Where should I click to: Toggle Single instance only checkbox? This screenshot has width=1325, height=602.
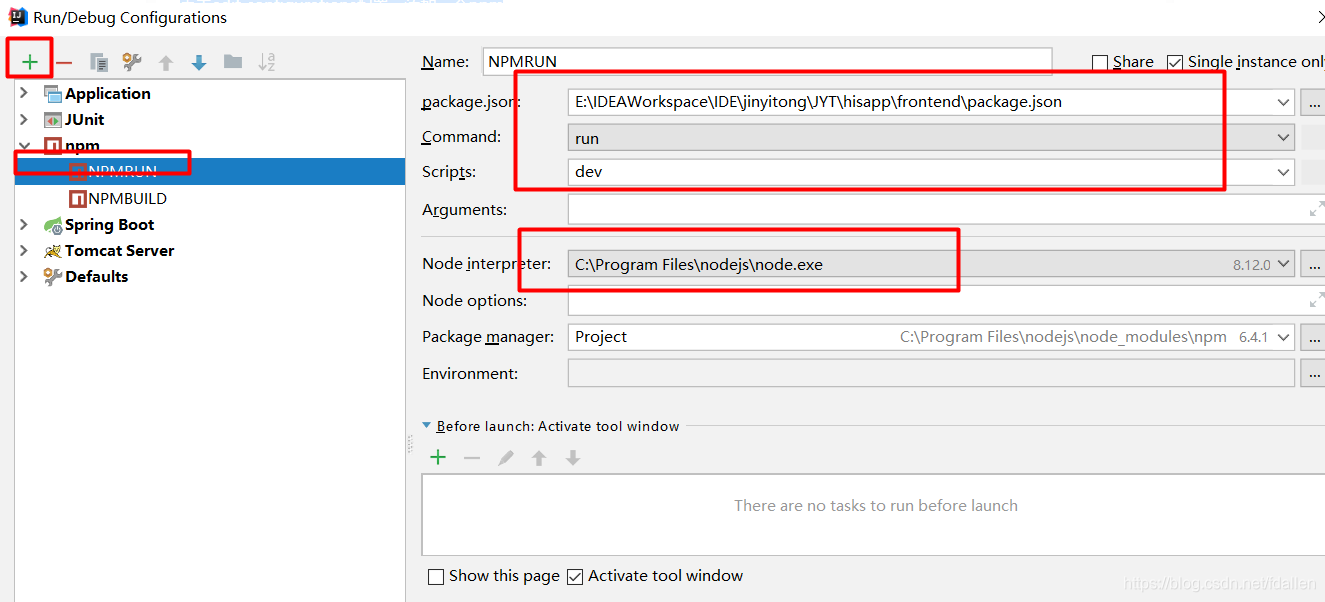pos(1175,62)
